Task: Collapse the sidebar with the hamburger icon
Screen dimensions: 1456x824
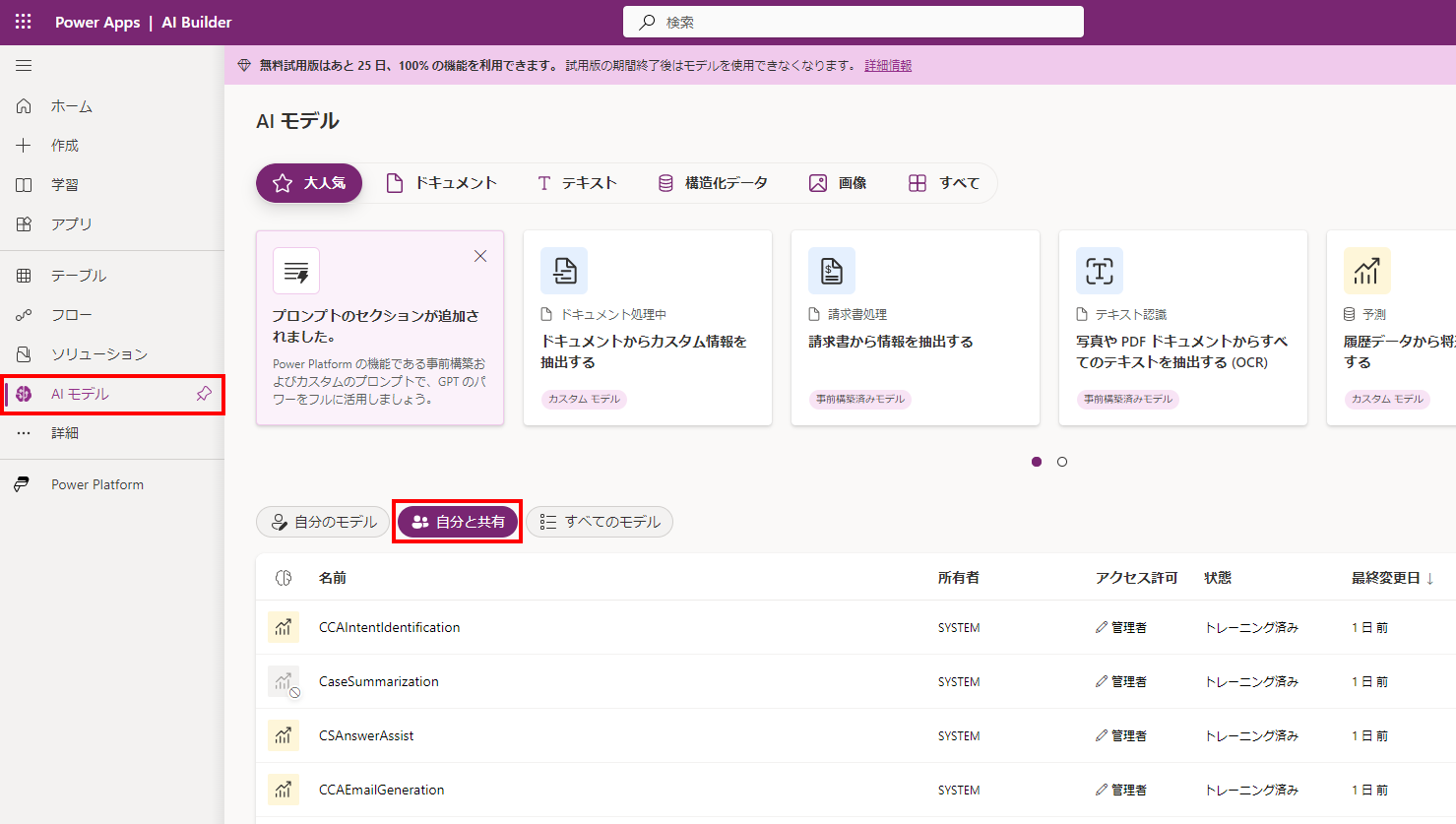Action: [x=24, y=65]
